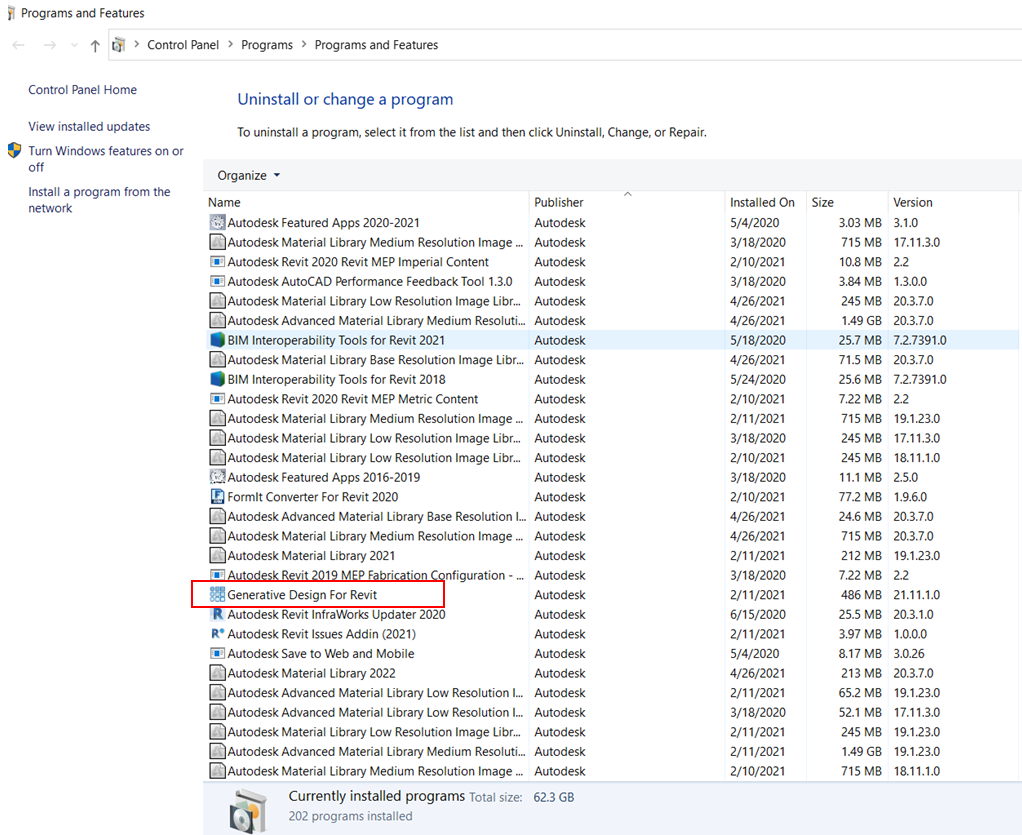Click the size value 10.8 MB
1022x835 pixels.
tap(860, 262)
